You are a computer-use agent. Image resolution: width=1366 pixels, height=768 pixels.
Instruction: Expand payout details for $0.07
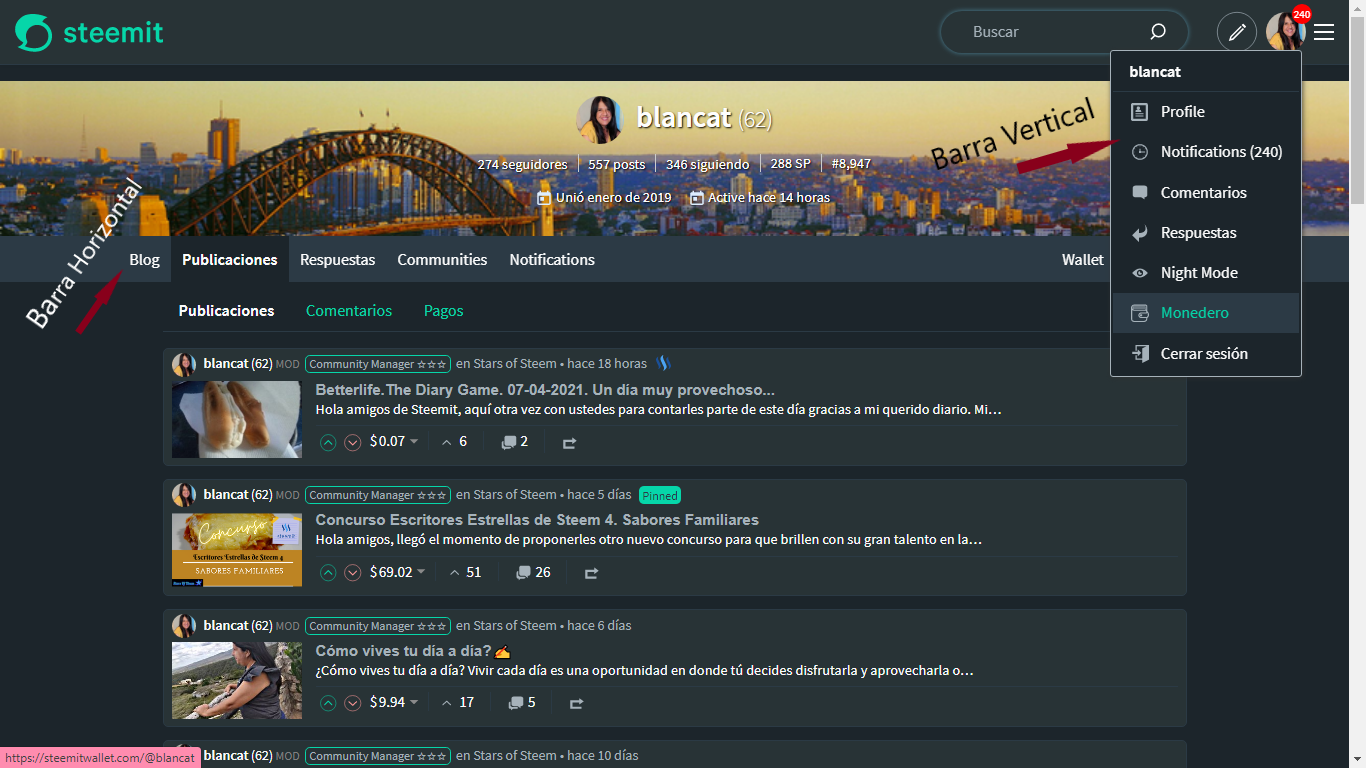[394, 441]
